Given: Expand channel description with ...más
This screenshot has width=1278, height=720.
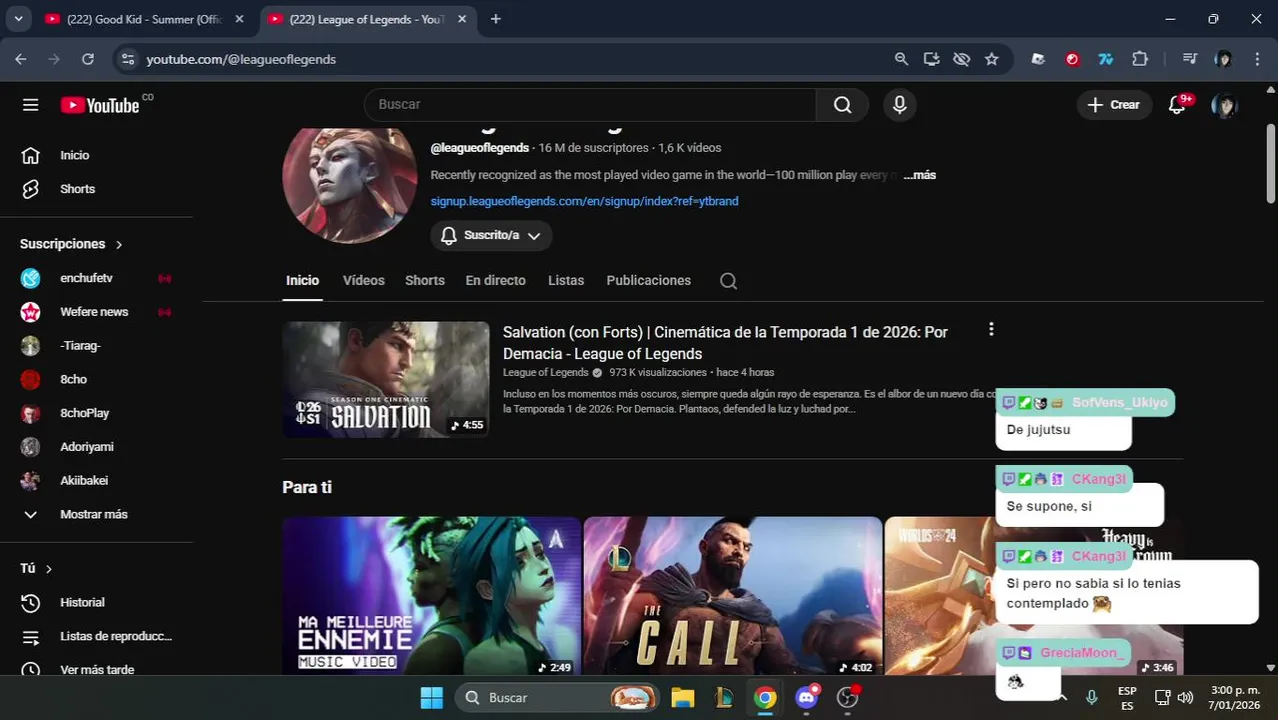Looking at the screenshot, I should 919,175.
